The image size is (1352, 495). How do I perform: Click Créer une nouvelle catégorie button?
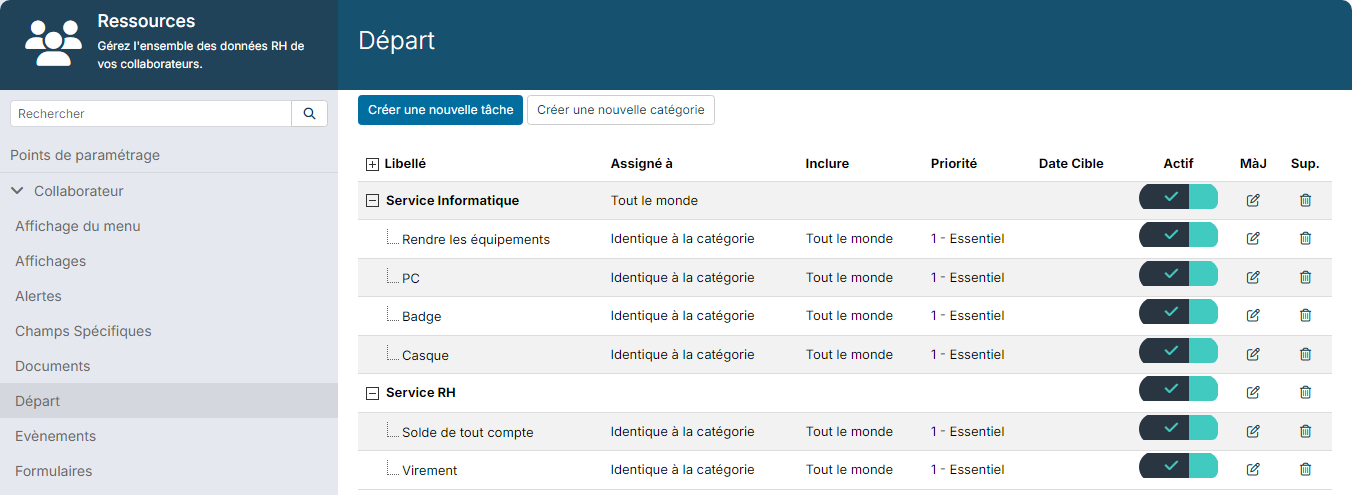(621, 110)
